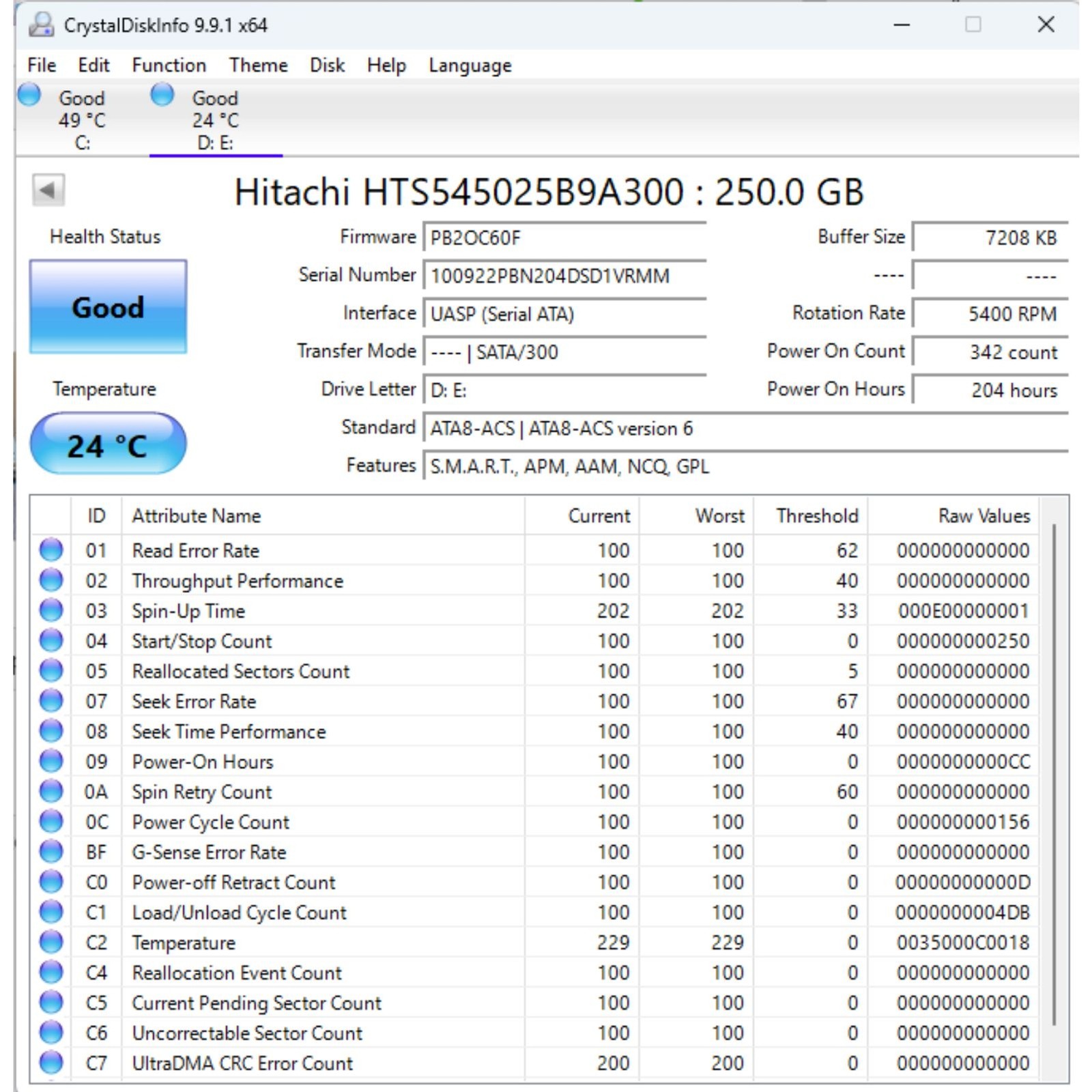The image size is (1092, 1092).
Task: Select the Reallocation Event Count row text
Action: 237,973
